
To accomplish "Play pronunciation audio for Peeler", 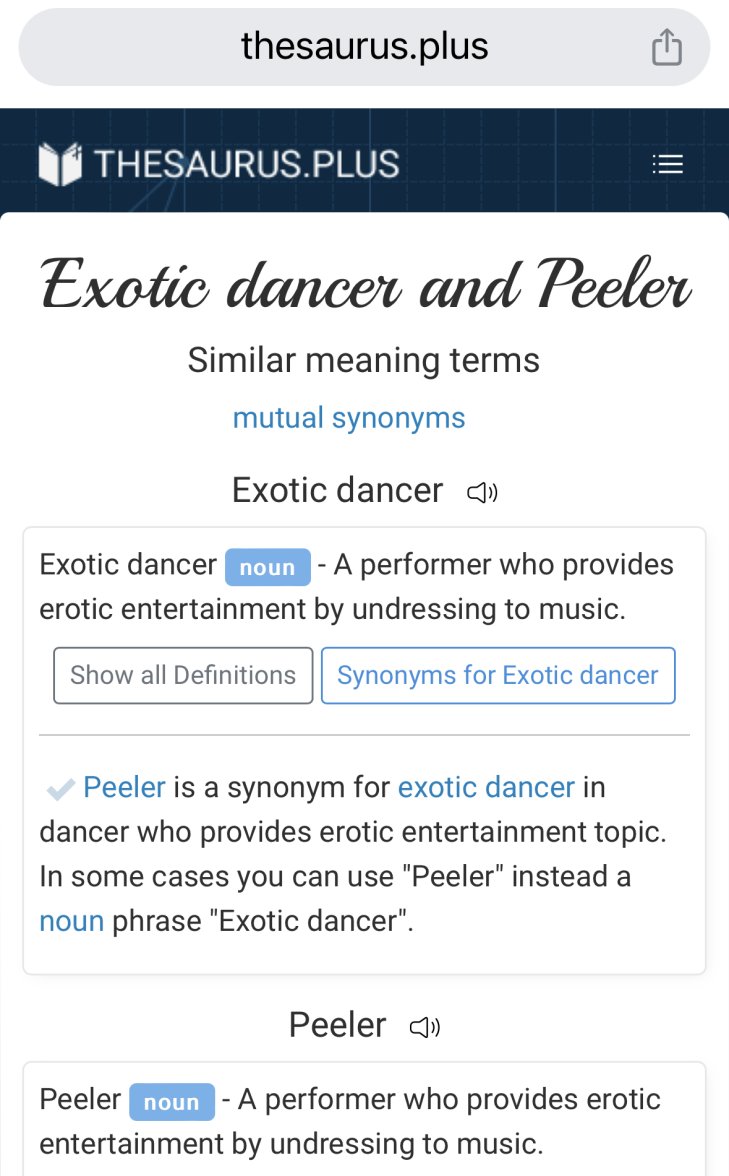I will coord(425,1027).
